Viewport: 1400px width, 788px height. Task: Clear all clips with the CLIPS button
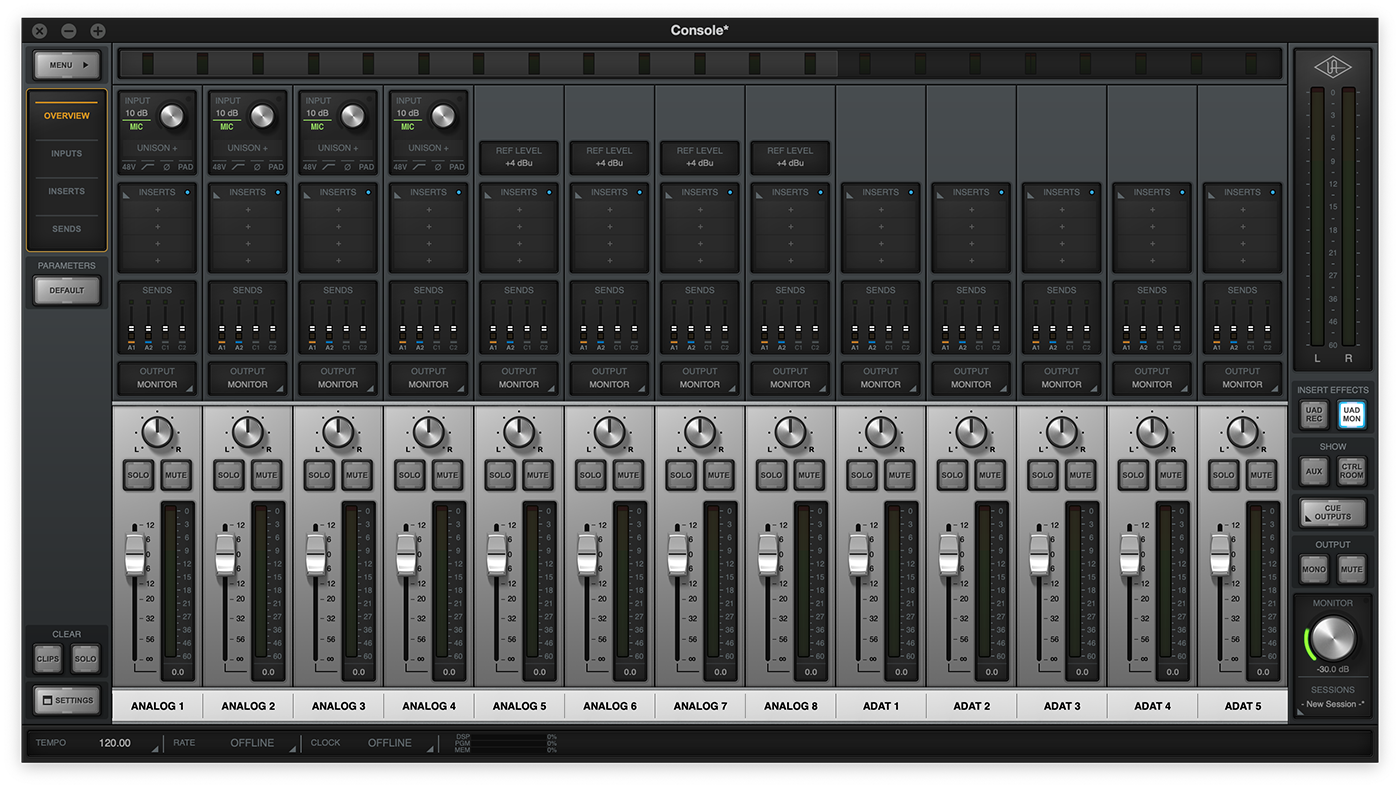pyautogui.click(x=48, y=659)
